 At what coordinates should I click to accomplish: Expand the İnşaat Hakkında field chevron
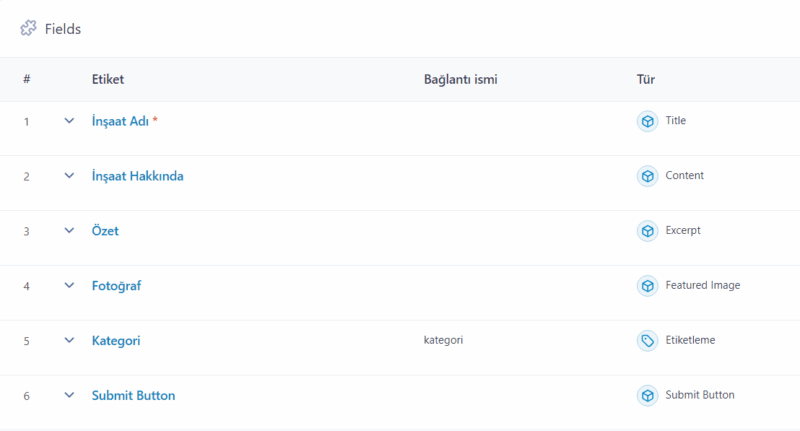click(69, 176)
